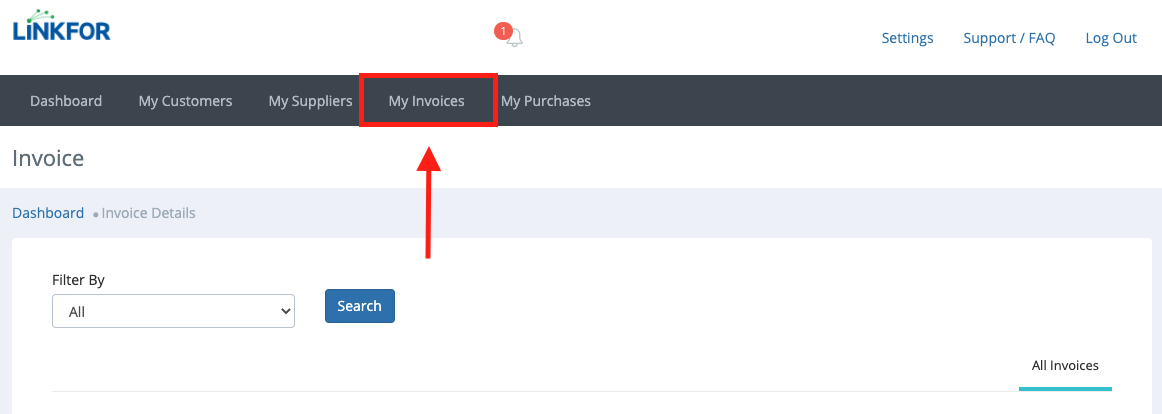Open the Filter By select box showing All

(173, 311)
